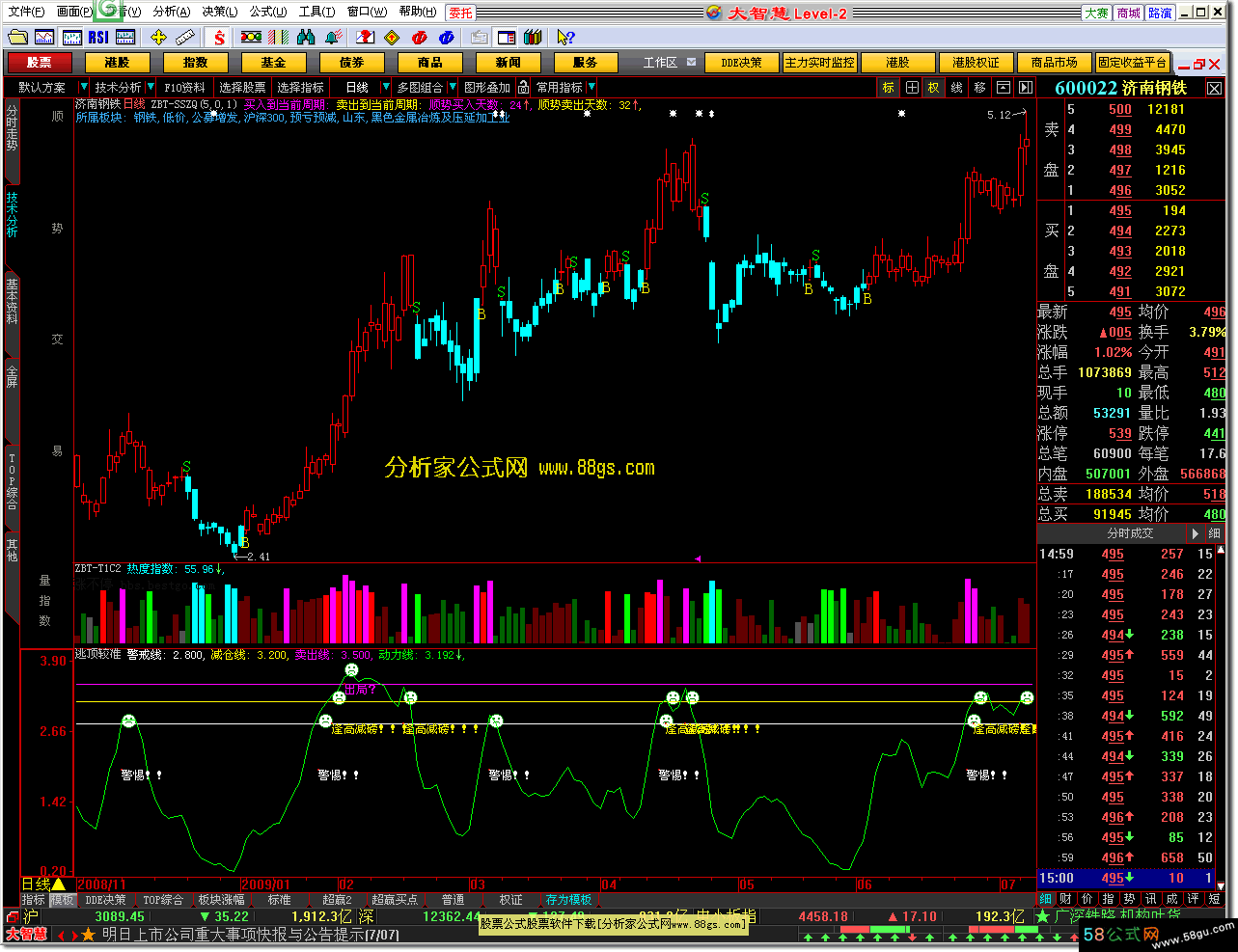Image resolution: width=1238 pixels, height=952 pixels.
Task: Expand the 默认方案 dropdown arrow
Action: (83, 88)
